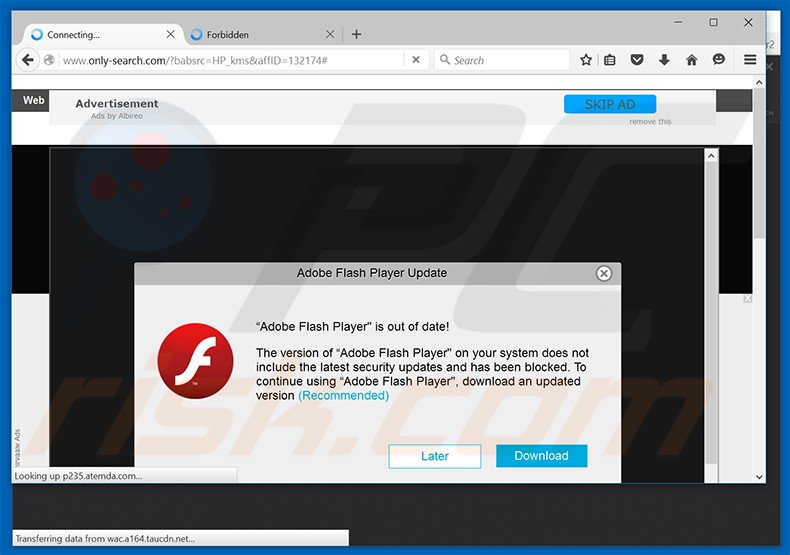Image resolution: width=790 pixels, height=555 pixels.
Task: Close the Forbidden tab
Action: 330,34
